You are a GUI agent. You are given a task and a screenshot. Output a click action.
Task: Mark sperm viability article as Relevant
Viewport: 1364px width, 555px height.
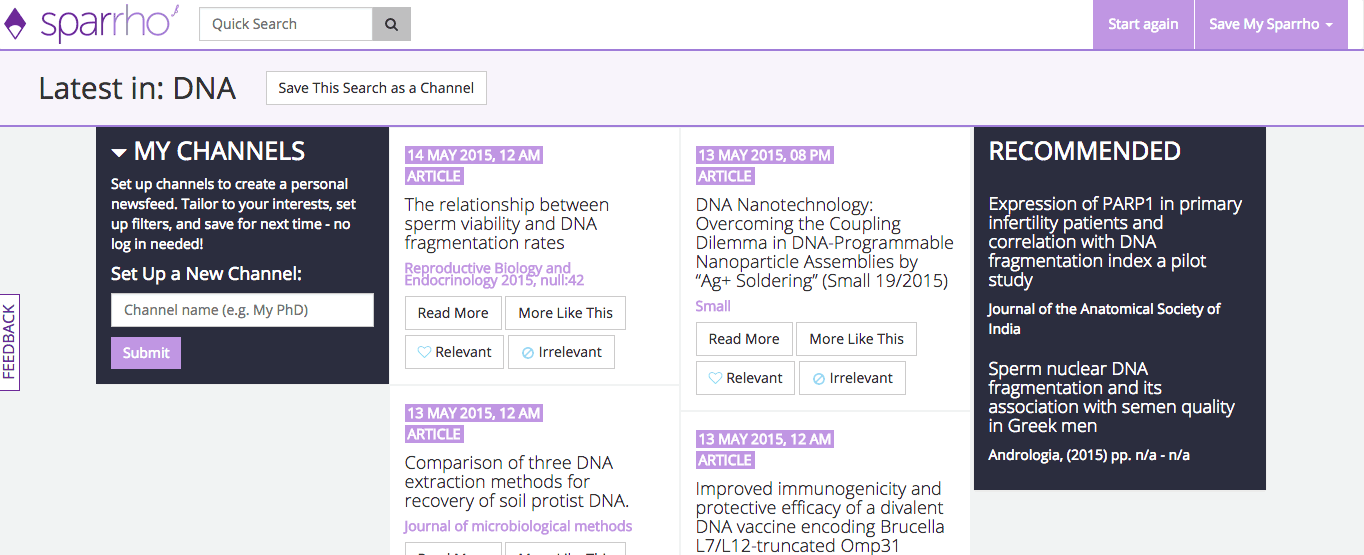pyautogui.click(x=454, y=352)
